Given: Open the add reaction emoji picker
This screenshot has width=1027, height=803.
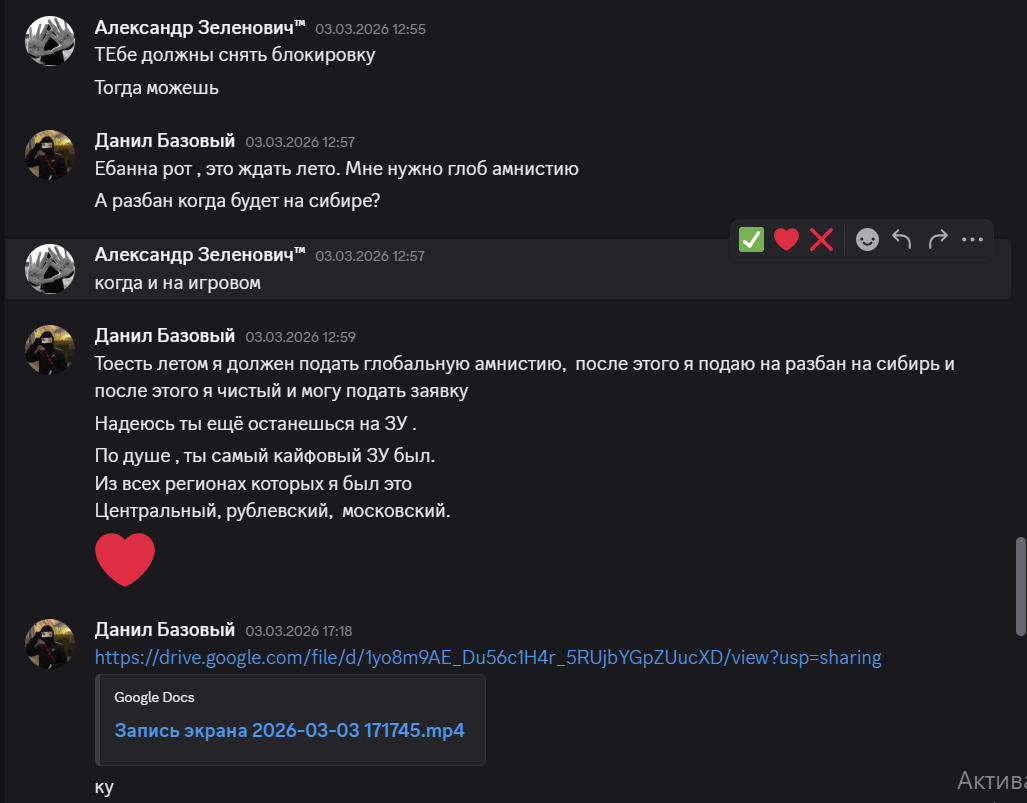Looking at the screenshot, I should point(867,240).
